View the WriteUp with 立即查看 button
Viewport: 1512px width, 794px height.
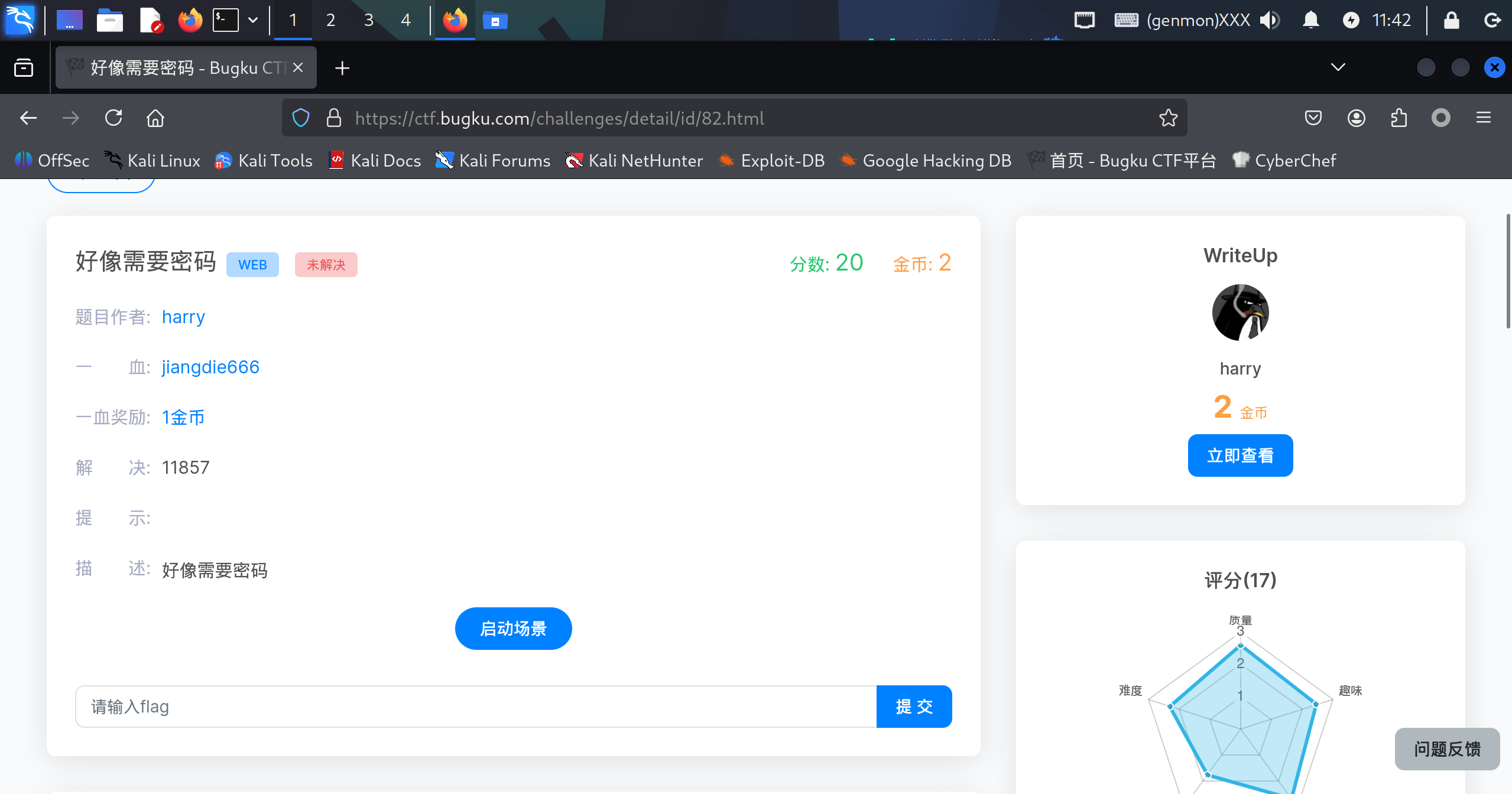point(1240,455)
